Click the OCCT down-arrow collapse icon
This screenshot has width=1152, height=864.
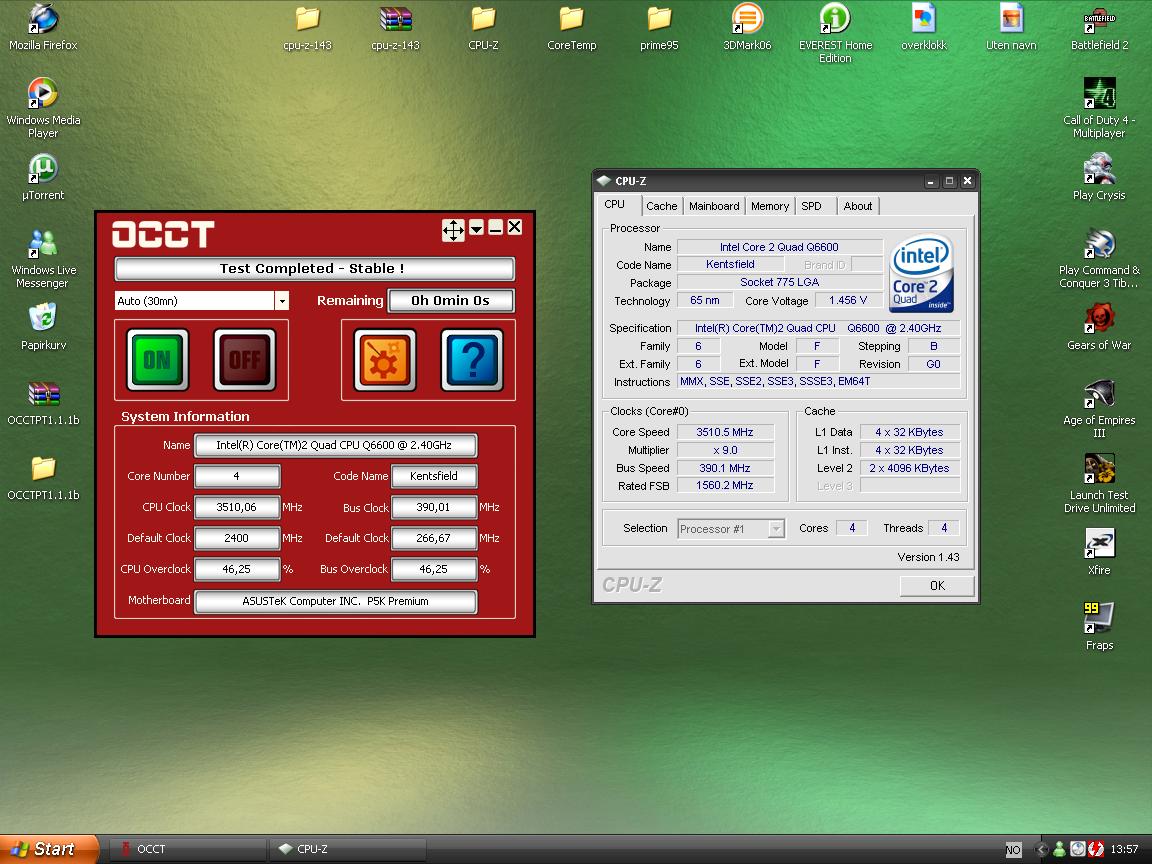click(476, 228)
